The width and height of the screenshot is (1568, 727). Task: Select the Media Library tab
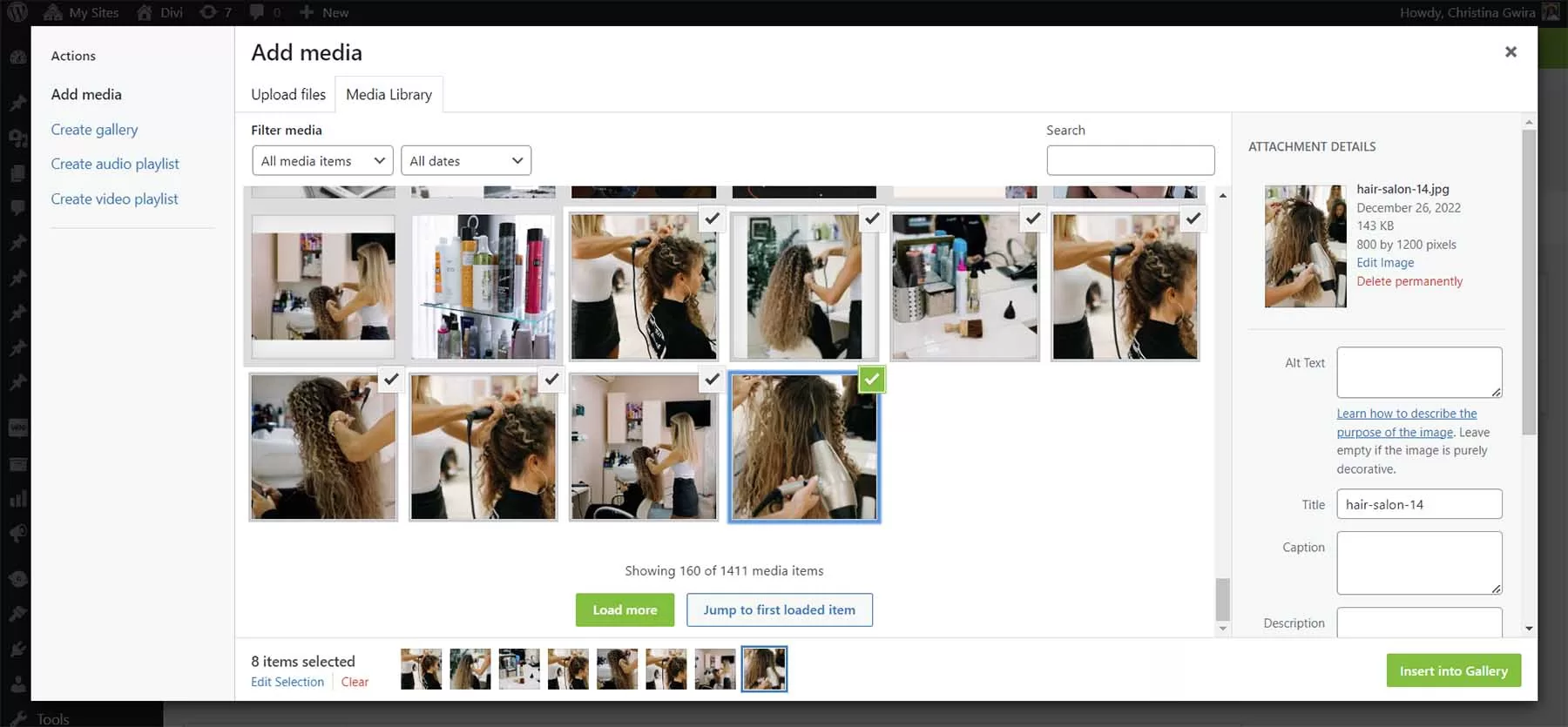pos(389,94)
